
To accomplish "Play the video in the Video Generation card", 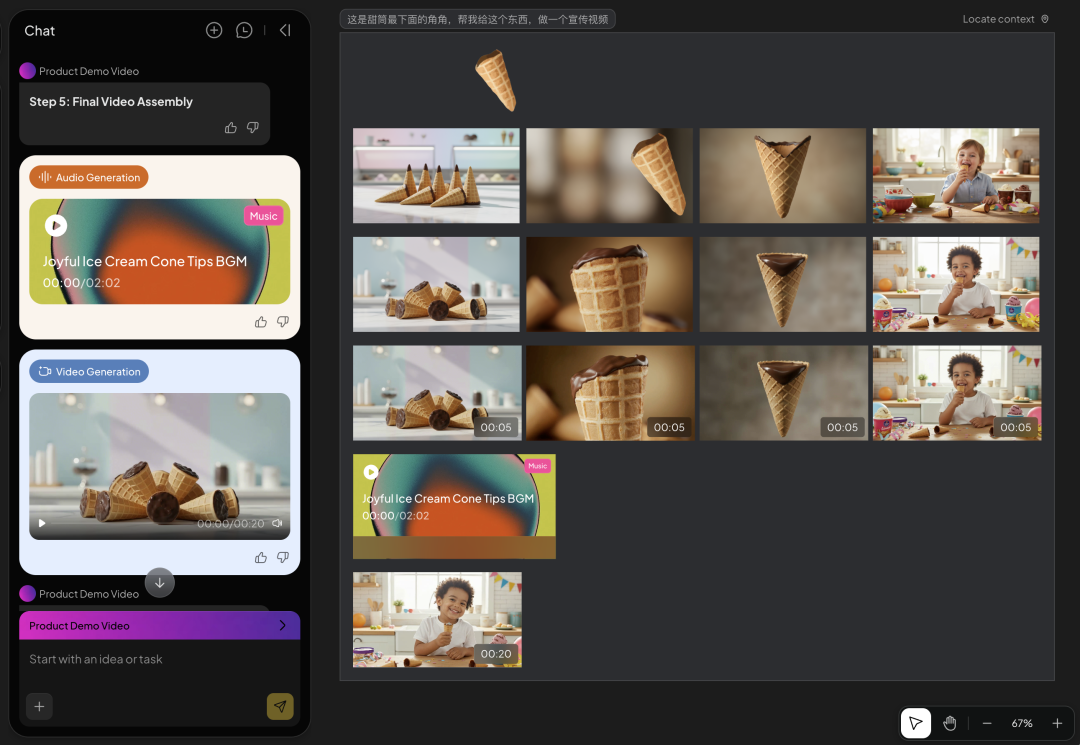I will 42,523.
